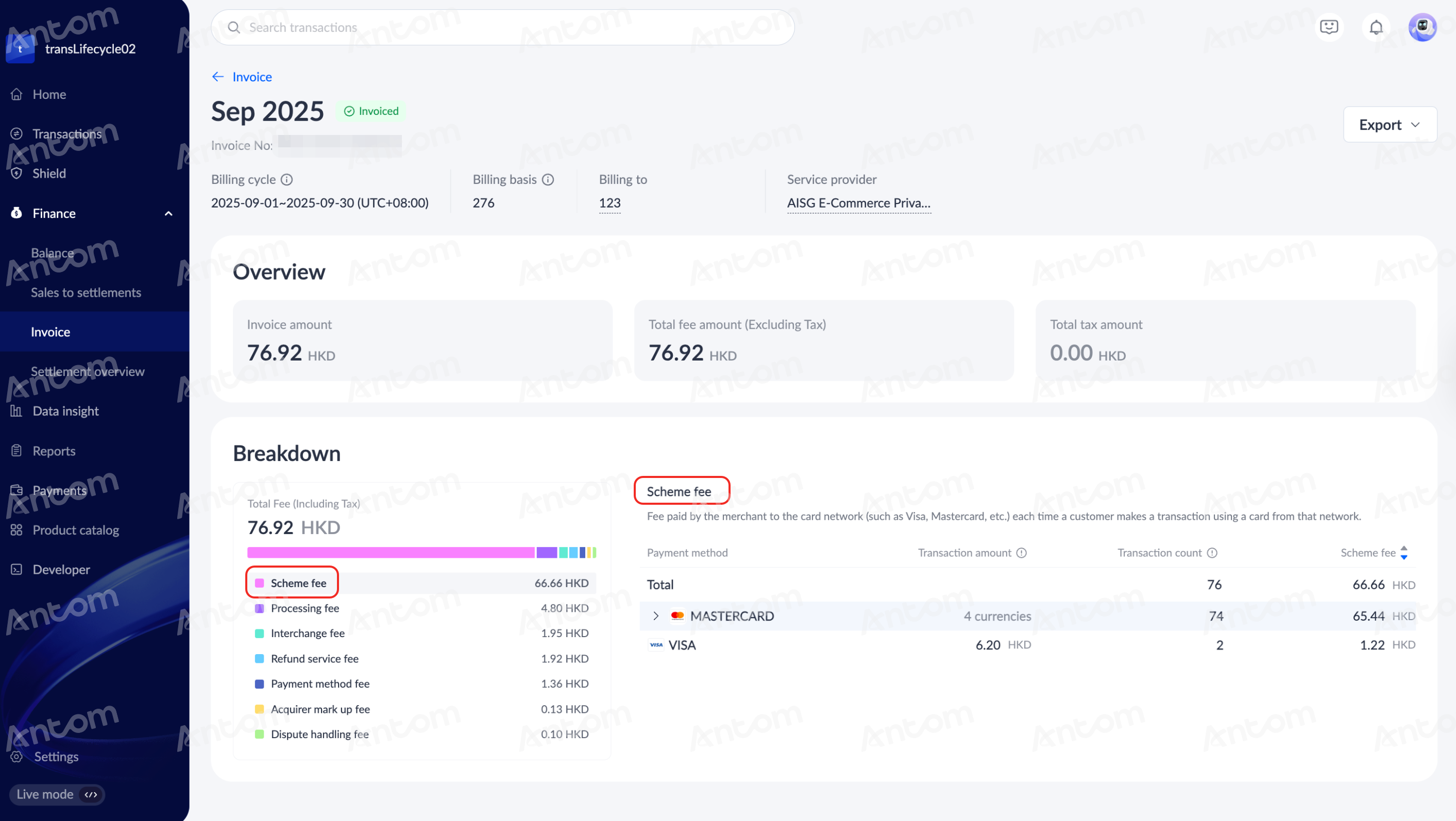Click the Finance money bag icon
1456x821 pixels.
(x=16, y=213)
